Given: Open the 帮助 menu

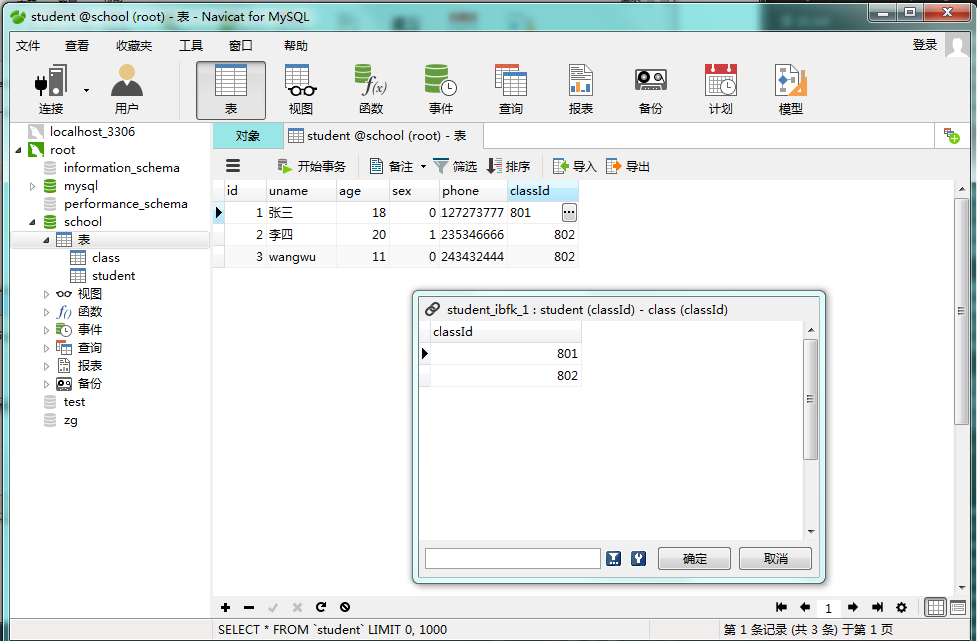Looking at the screenshot, I should click(296, 45).
